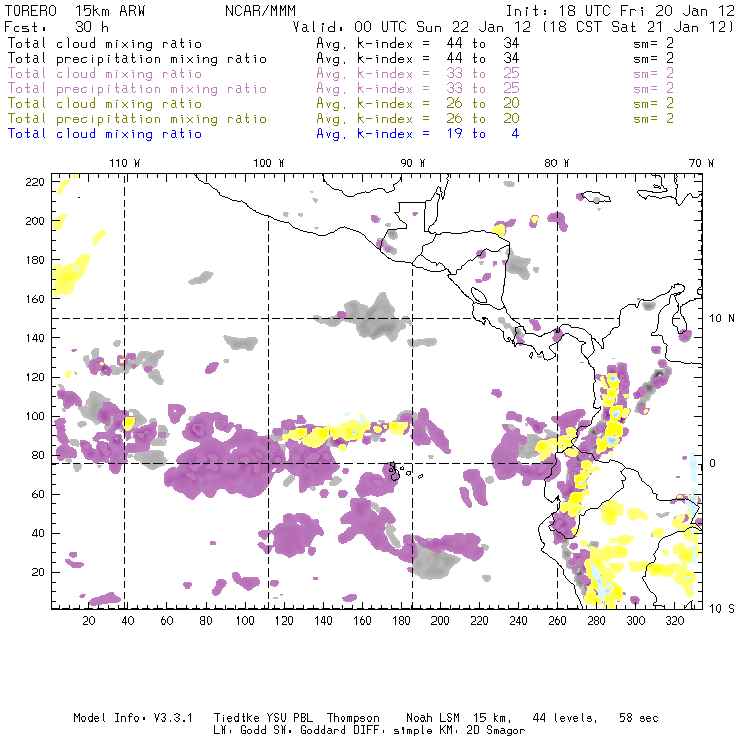Select x-axis tick label "80"

point(206,621)
